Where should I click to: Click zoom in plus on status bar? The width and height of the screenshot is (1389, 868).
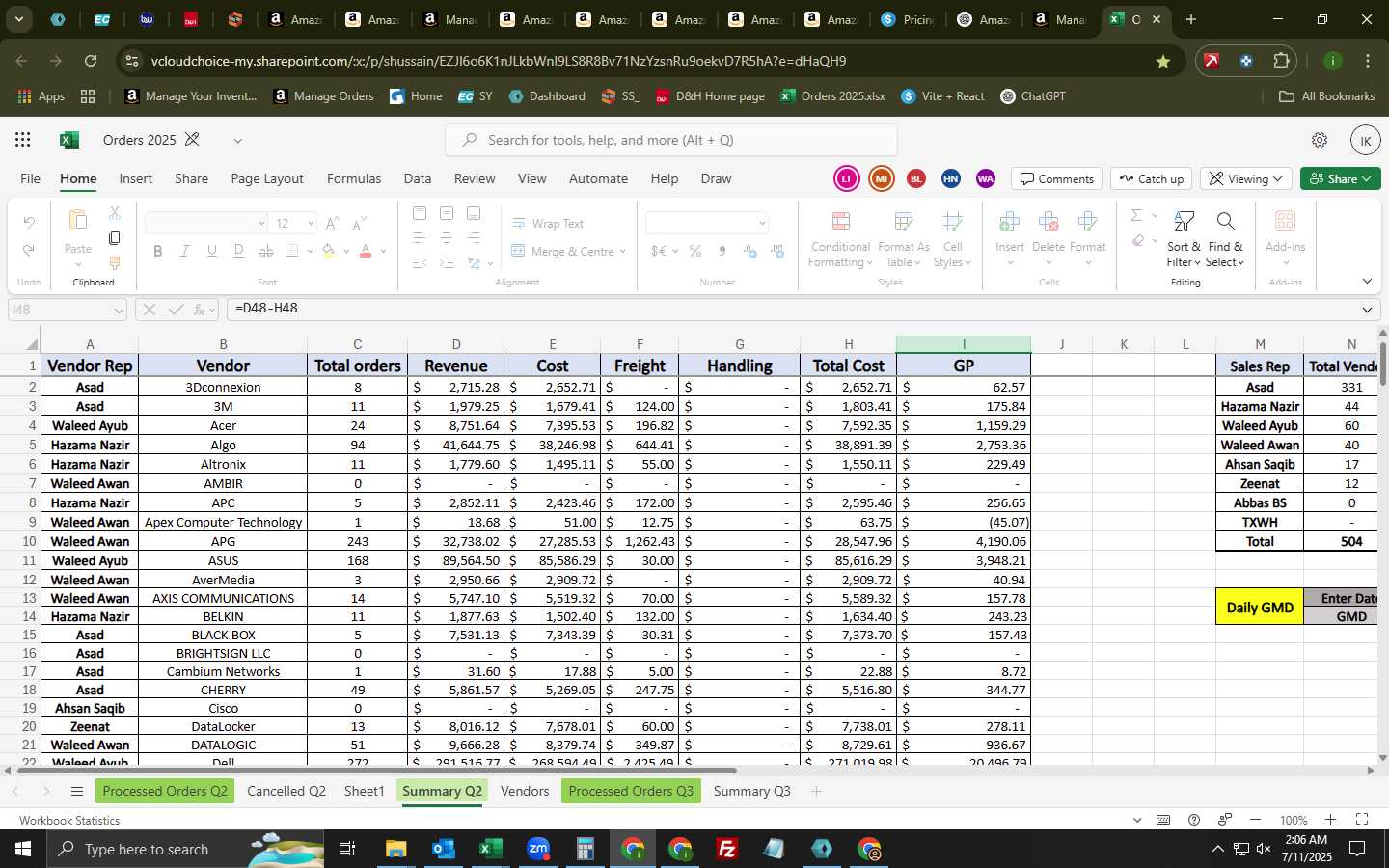pos(1330,820)
